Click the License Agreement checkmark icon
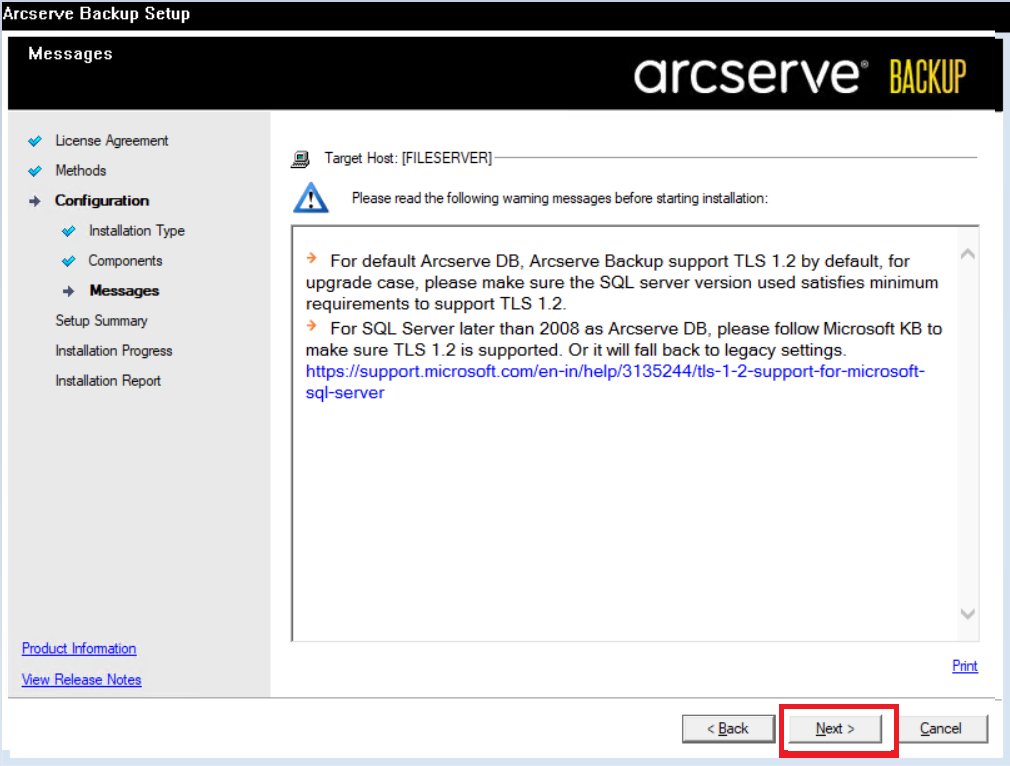 [36, 141]
